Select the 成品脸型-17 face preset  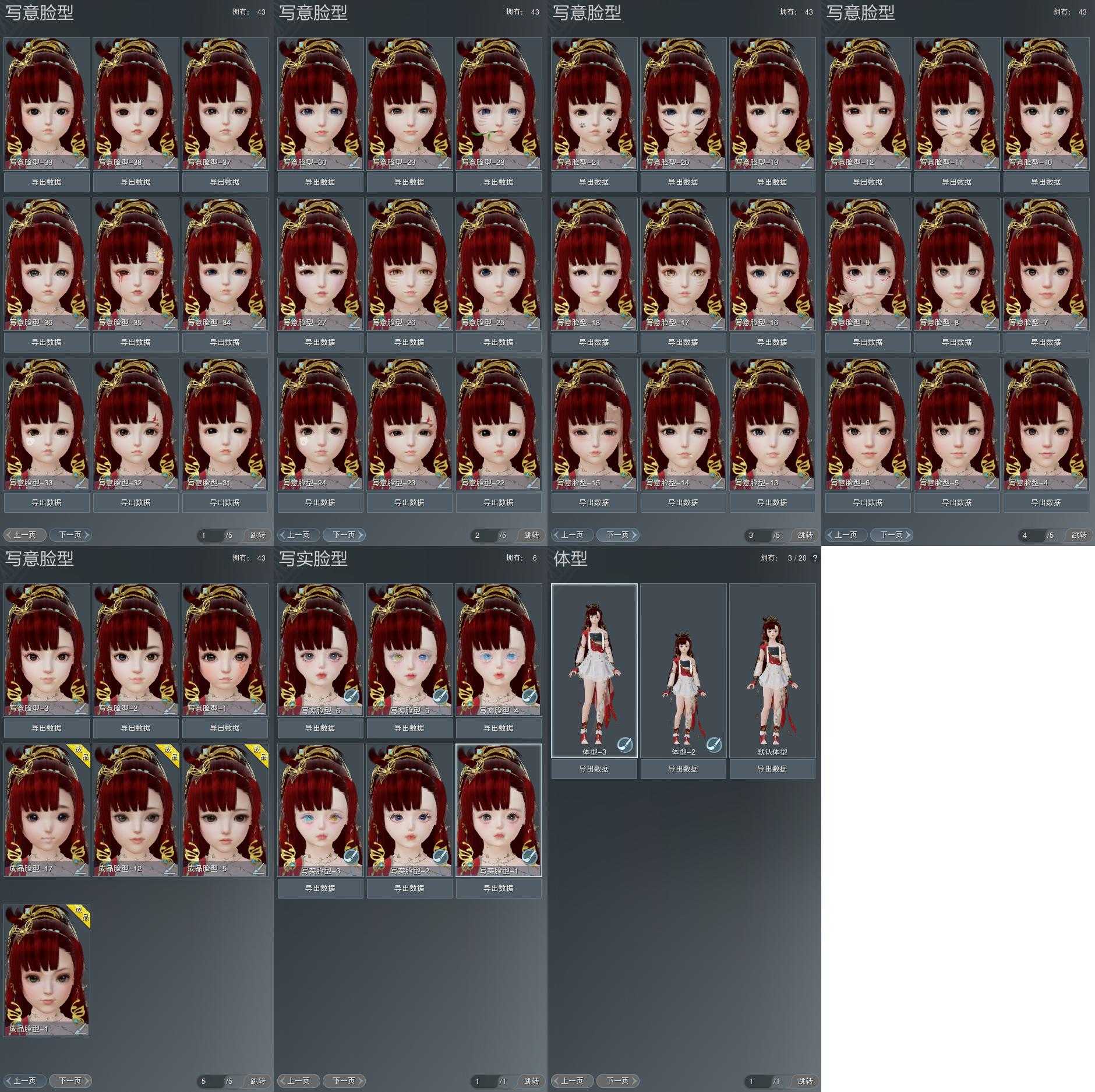click(47, 810)
